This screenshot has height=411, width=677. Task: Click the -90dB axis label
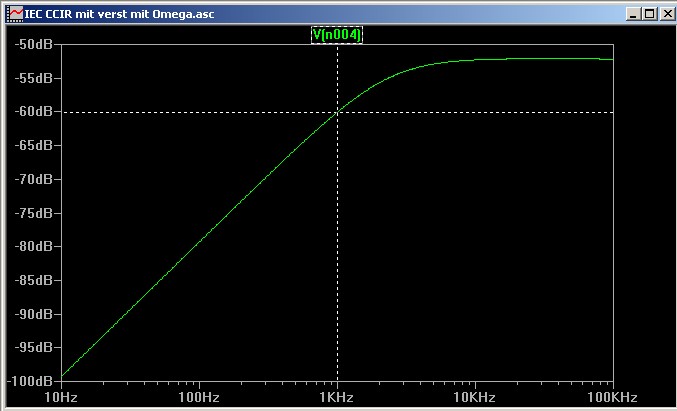point(33,314)
